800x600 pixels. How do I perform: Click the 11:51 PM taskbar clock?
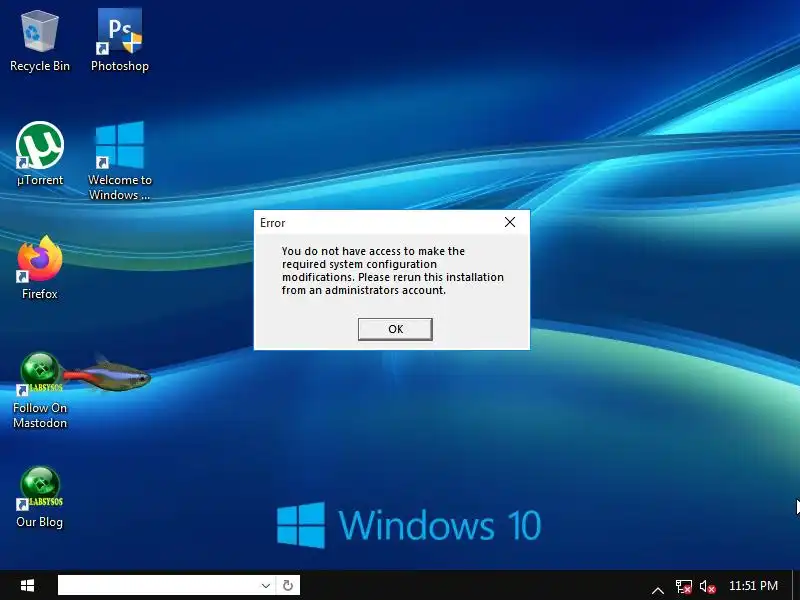pyautogui.click(x=753, y=586)
